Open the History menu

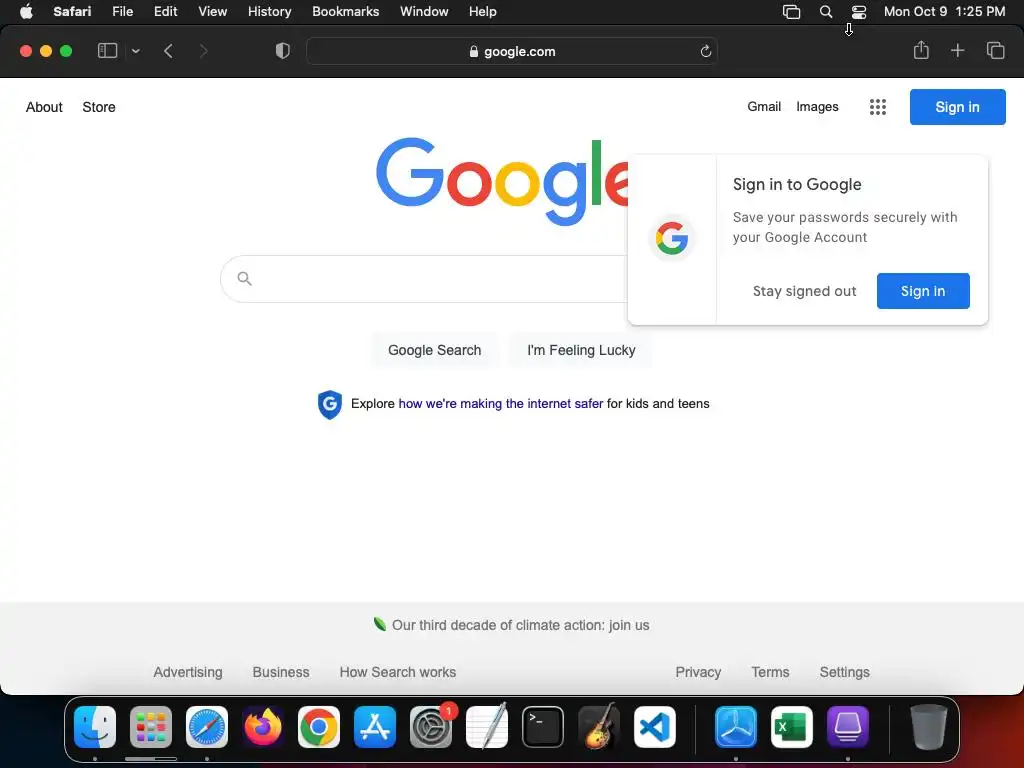pos(269,12)
